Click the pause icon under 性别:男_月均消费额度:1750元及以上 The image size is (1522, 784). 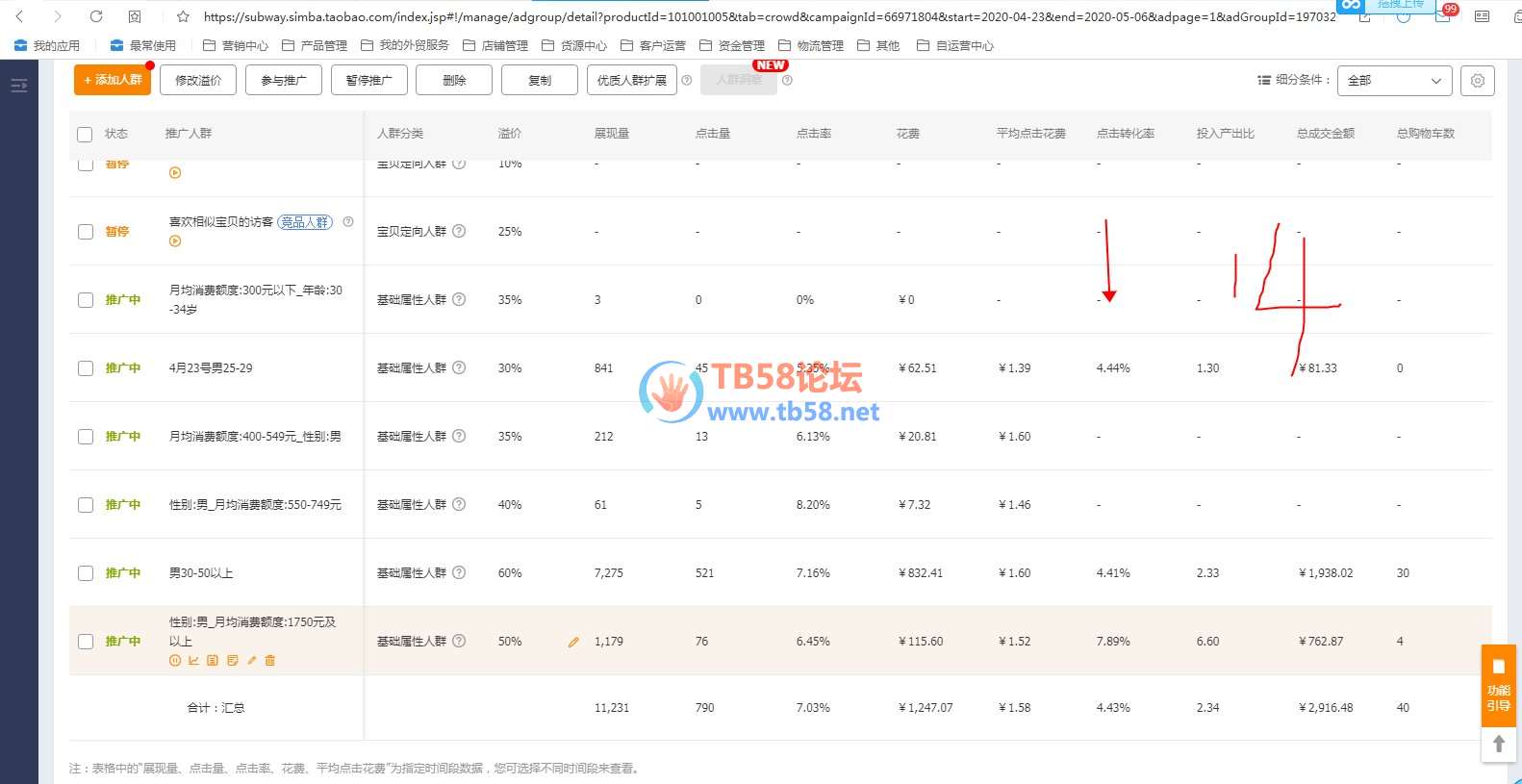click(175, 661)
